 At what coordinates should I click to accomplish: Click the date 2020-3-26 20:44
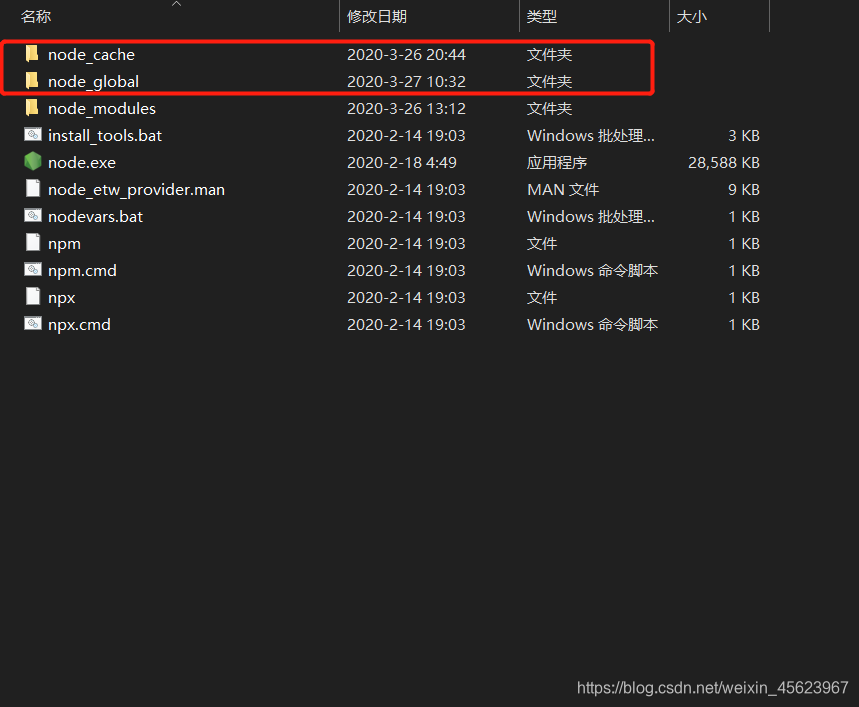pos(406,55)
